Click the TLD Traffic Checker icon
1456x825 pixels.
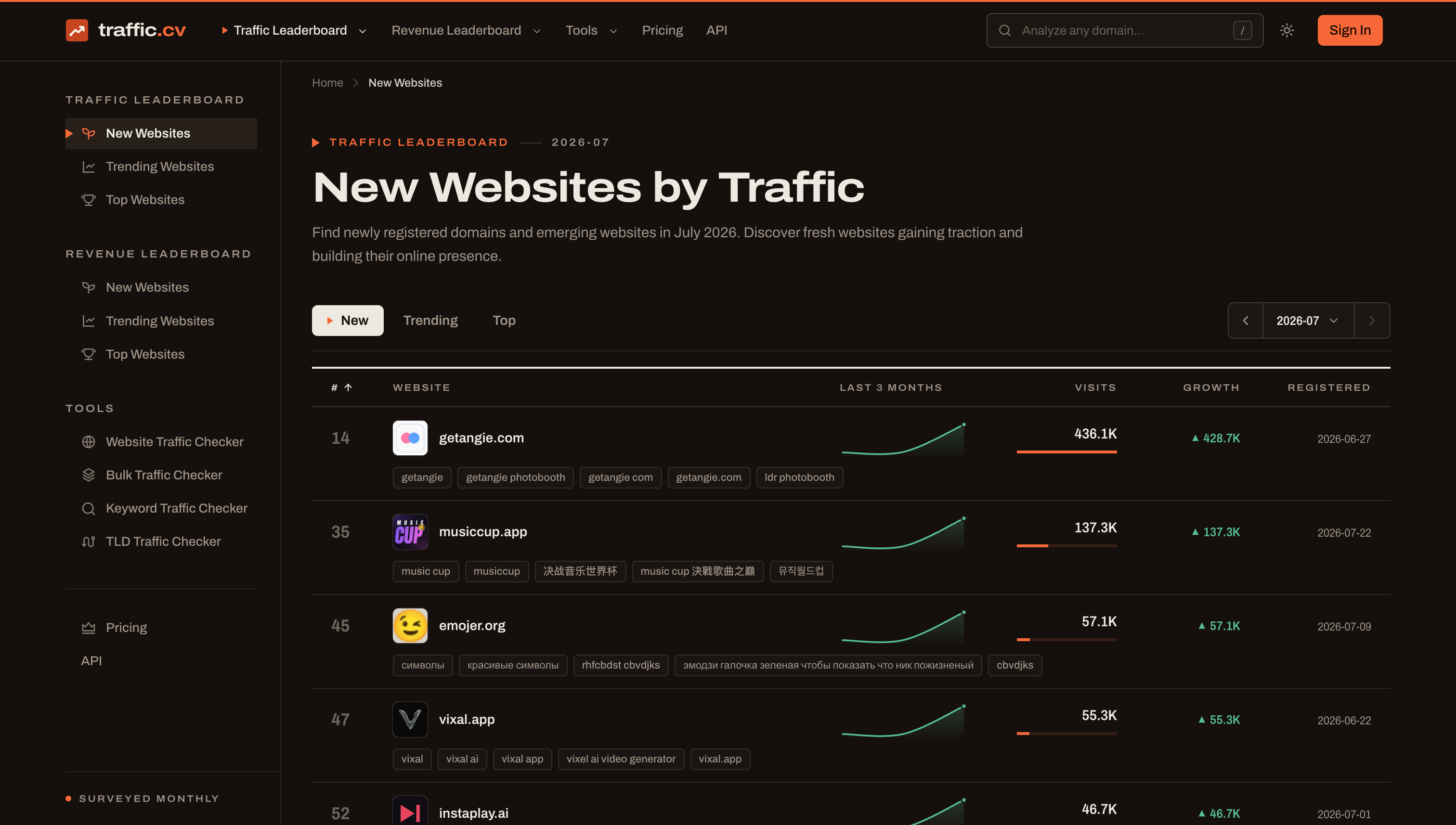point(89,541)
